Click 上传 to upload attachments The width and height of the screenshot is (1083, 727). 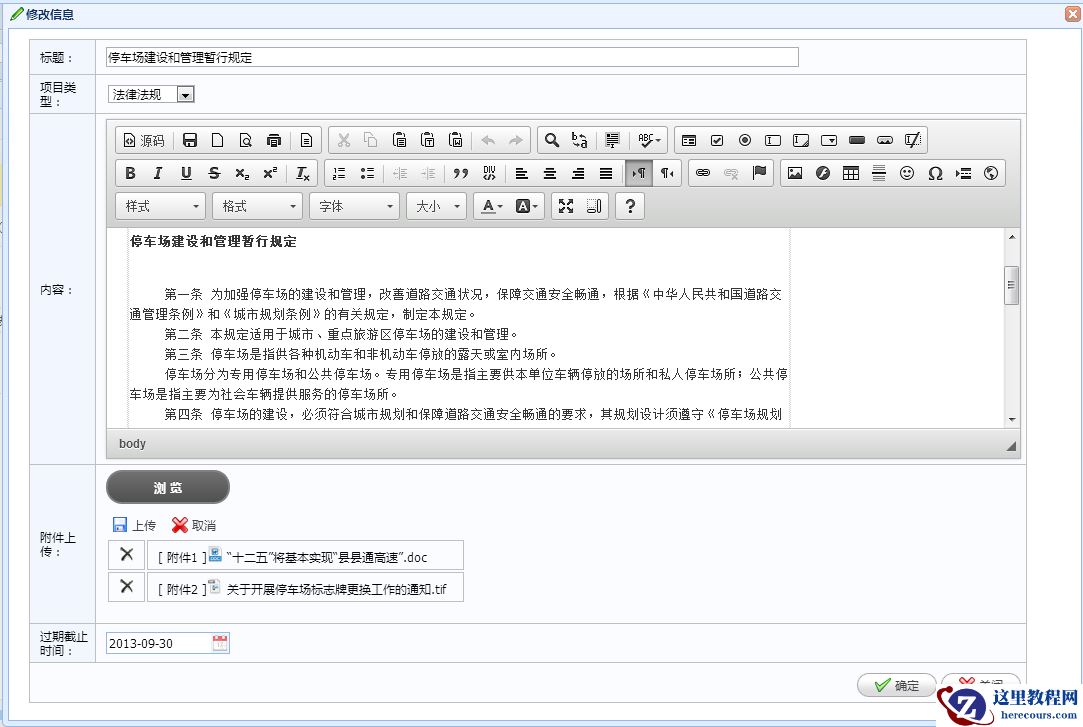coord(135,525)
